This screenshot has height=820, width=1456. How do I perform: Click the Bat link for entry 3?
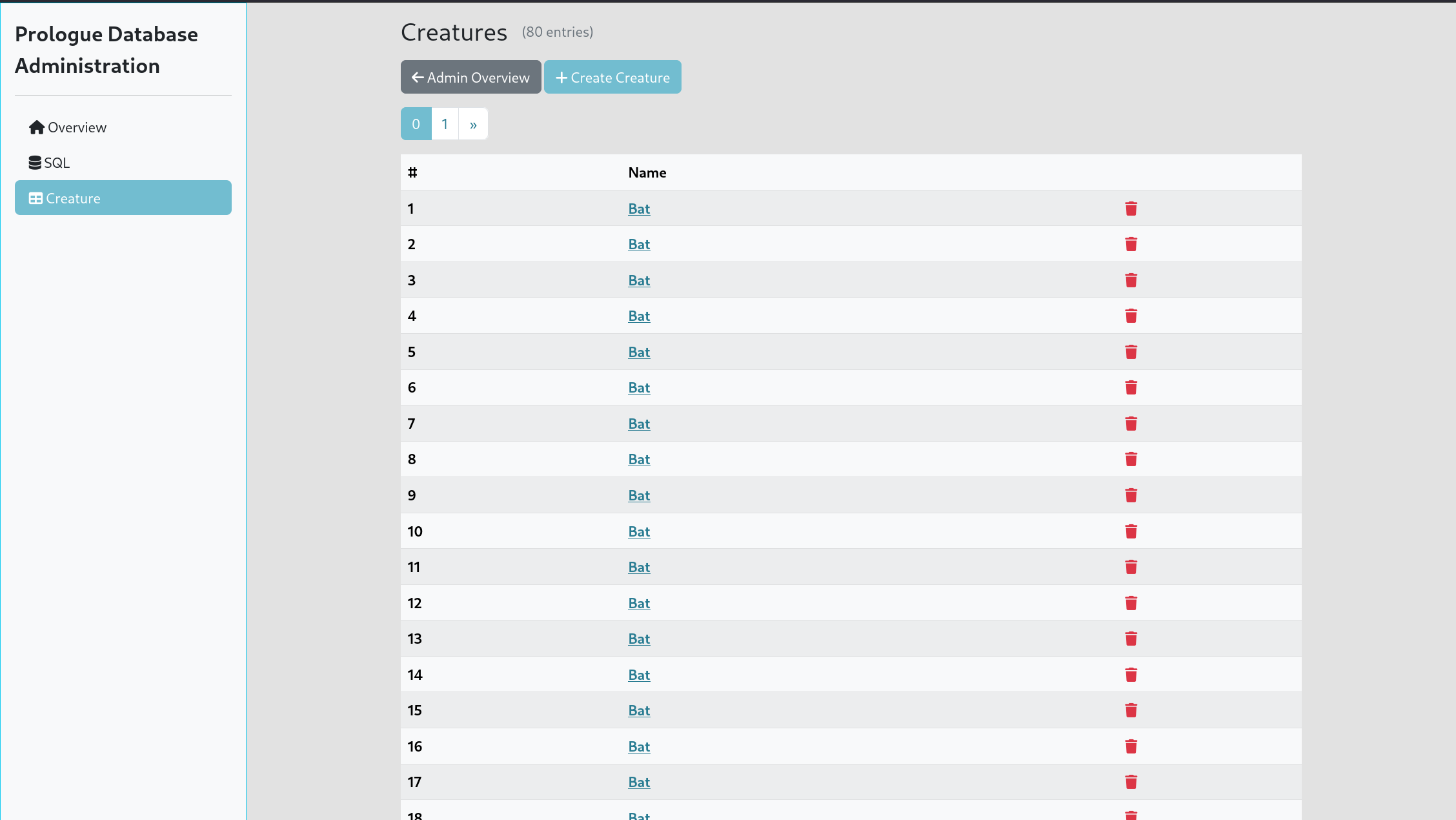(638, 280)
